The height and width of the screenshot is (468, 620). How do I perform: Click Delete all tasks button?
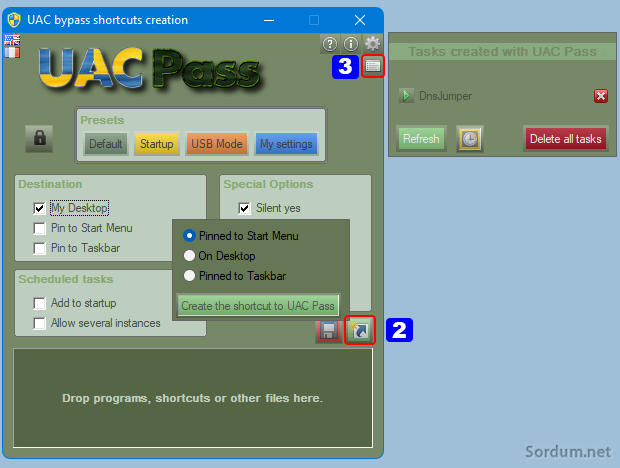tap(565, 139)
